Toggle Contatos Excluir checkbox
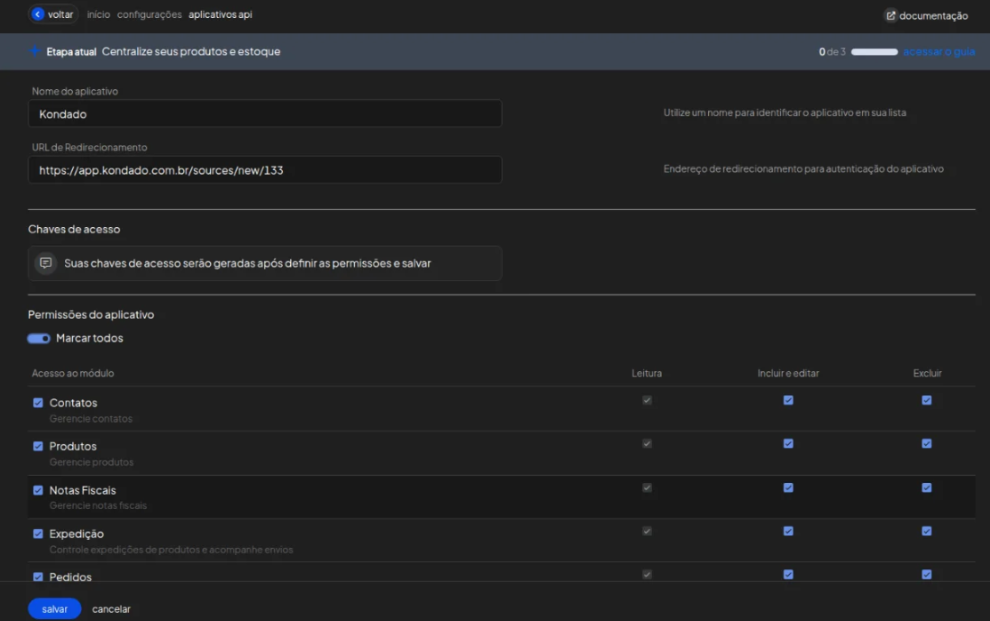This screenshot has height=621, width=990. click(x=926, y=400)
